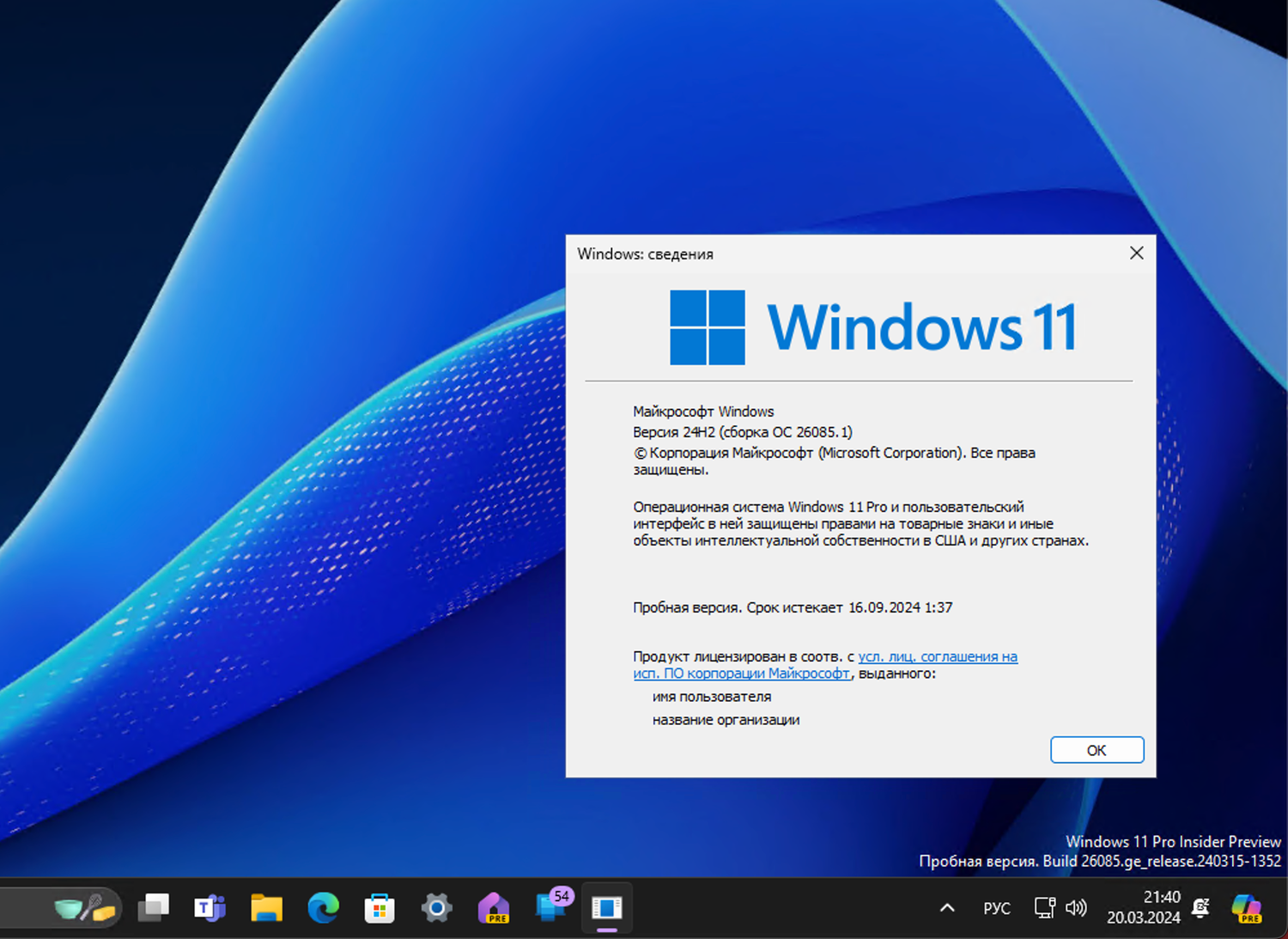Switch keyboard layout via РУС indicator
This screenshot has height=939, width=1288.
[x=996, y=908]
